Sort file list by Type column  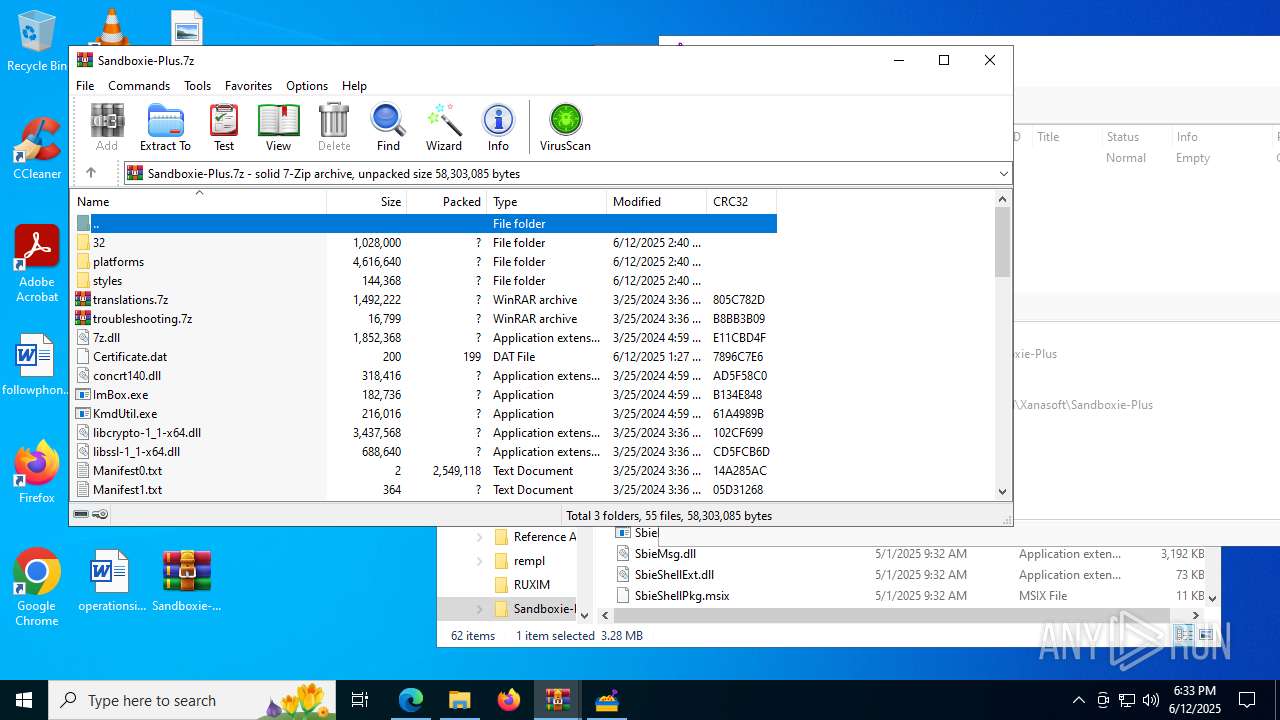[x=547, y=201]
